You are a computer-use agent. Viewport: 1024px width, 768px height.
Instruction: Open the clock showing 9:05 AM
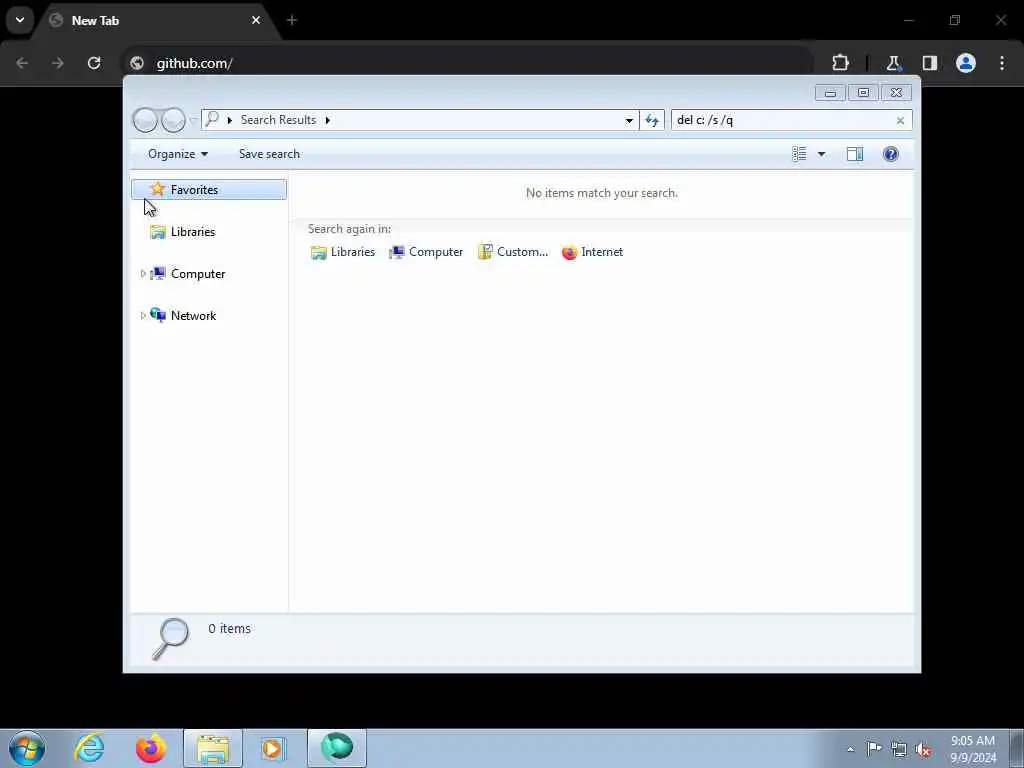(x=973, y=749)
